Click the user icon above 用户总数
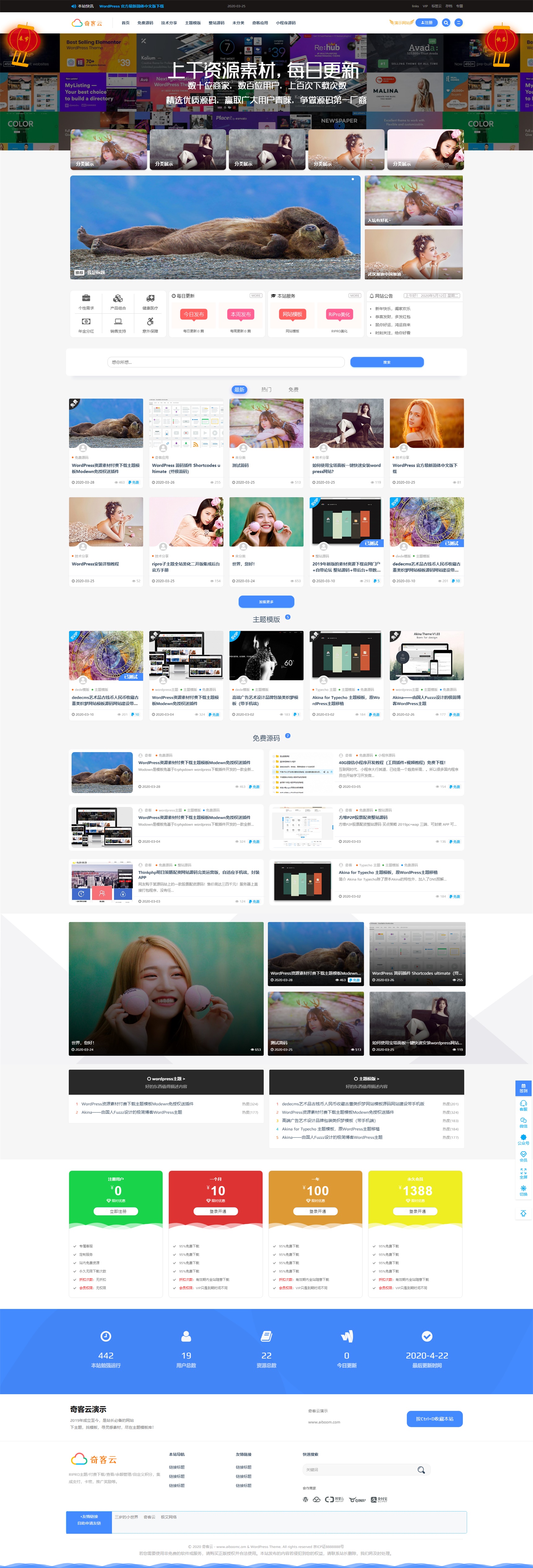Viewport: 533px width, 1568px height. coord(186,1336)
